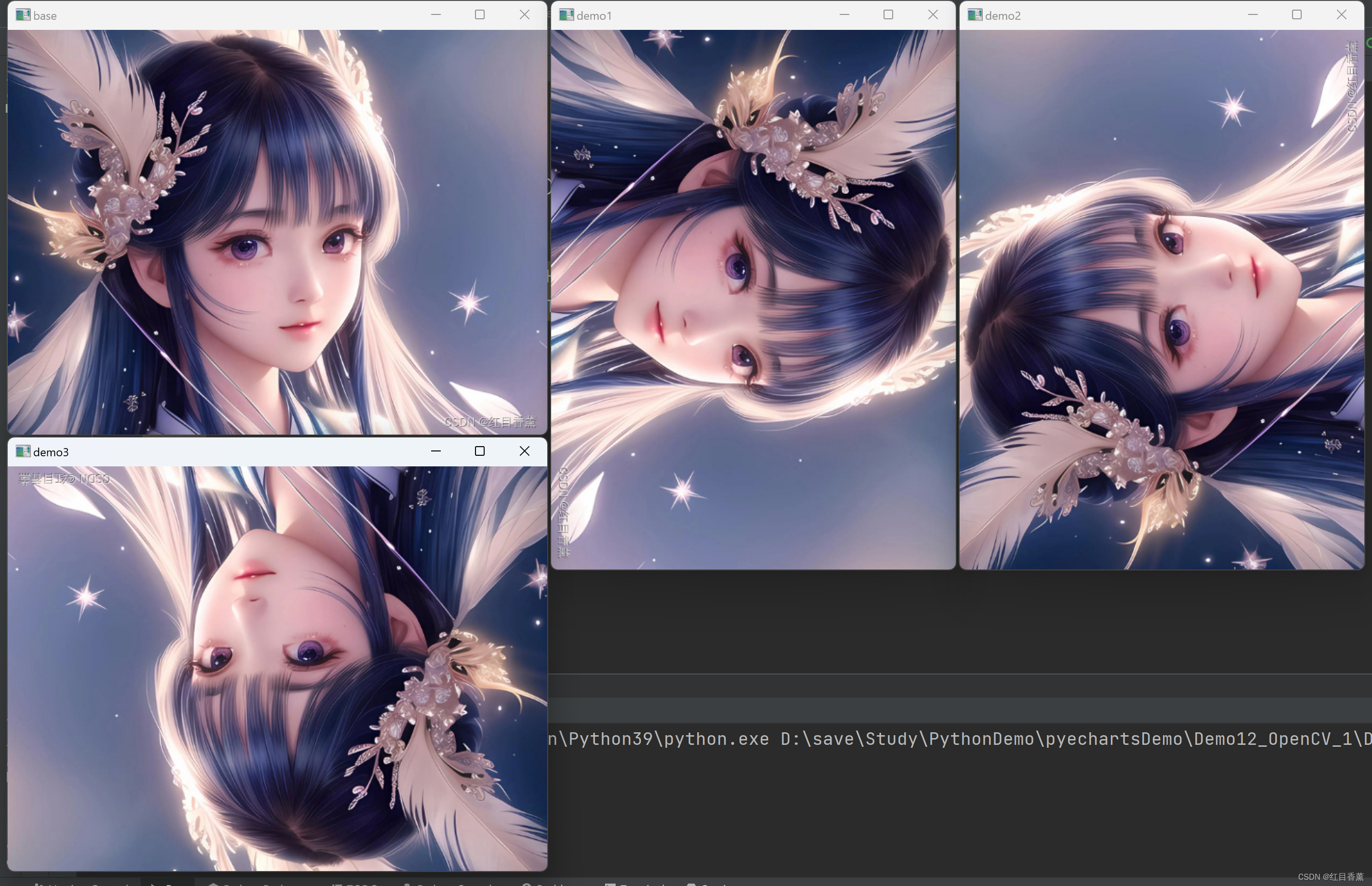Maximize the demo1 window
The image size is (1372, 886).
pyautogui.click(x=888, y=15)
